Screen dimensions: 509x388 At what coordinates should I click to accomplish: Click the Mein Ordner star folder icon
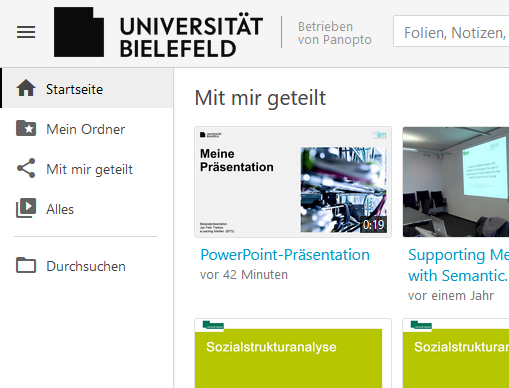(x=26, y=128)
